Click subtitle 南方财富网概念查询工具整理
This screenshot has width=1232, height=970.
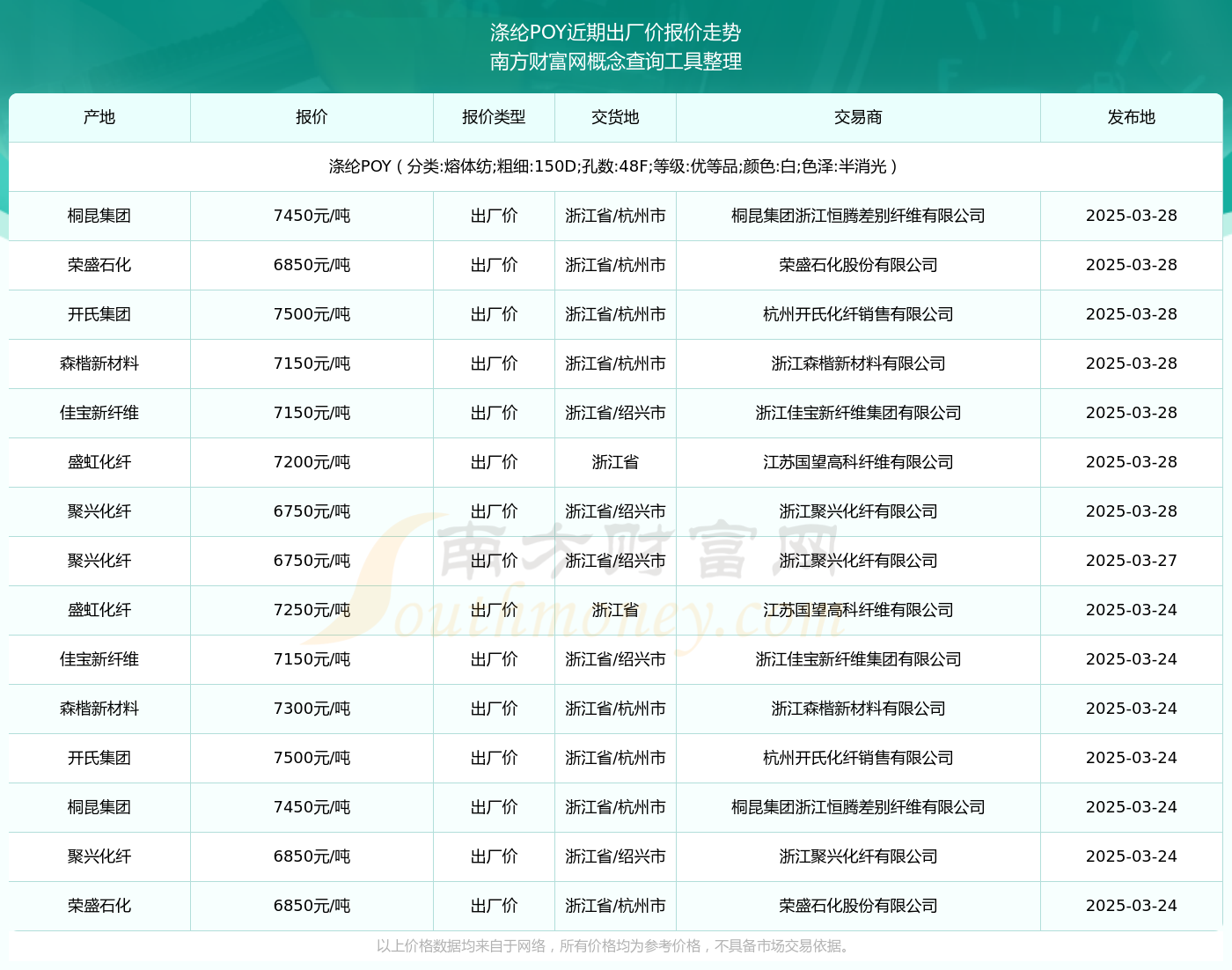[x=615, y=62]
